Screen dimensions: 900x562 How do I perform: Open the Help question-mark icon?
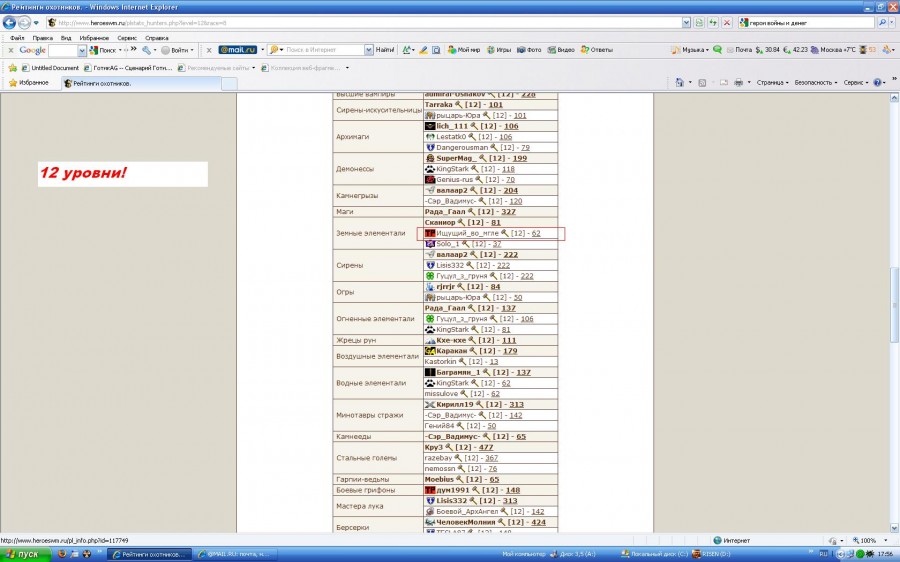tap(877, 83)
